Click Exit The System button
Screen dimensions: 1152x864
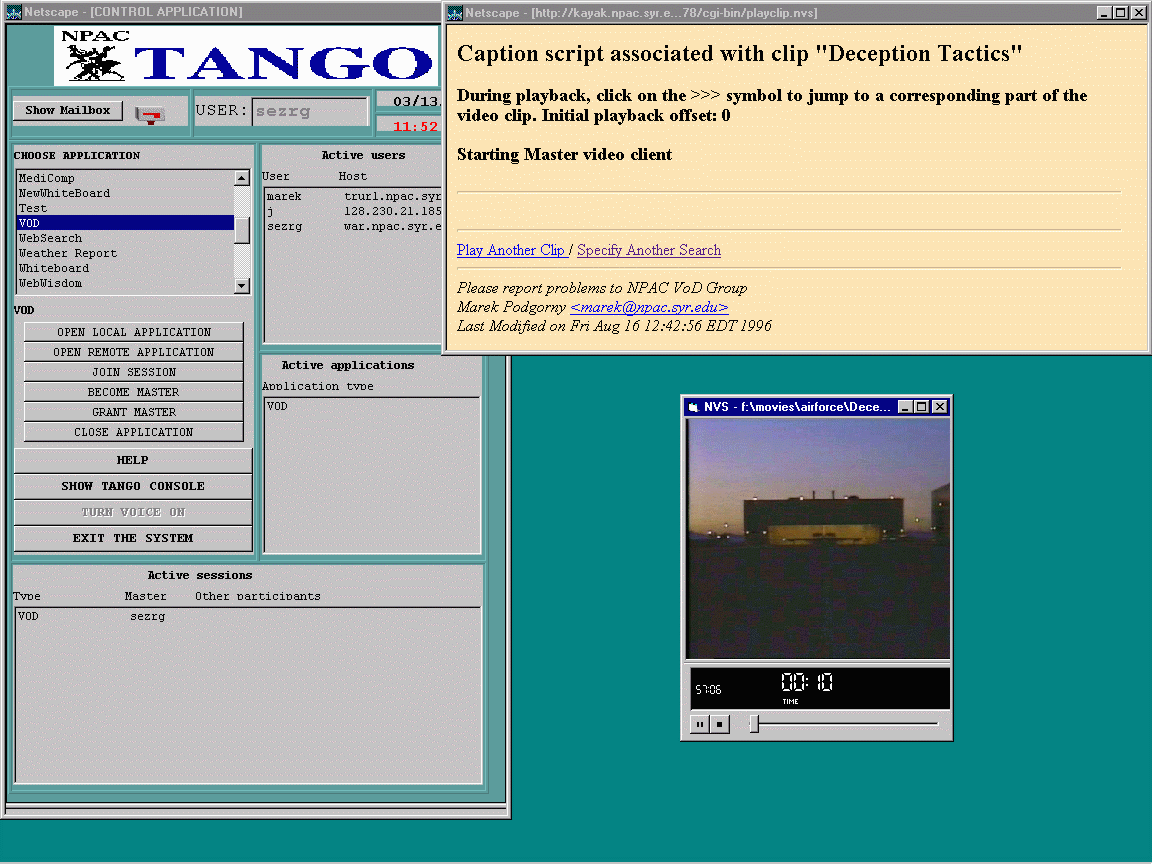tap(133, 538)
